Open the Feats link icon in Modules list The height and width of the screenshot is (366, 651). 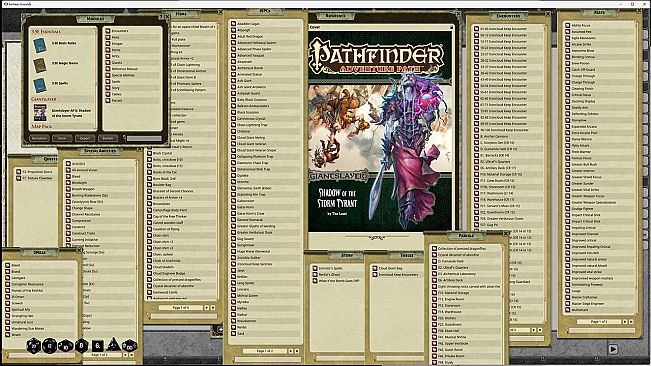(x=108, y=37)
